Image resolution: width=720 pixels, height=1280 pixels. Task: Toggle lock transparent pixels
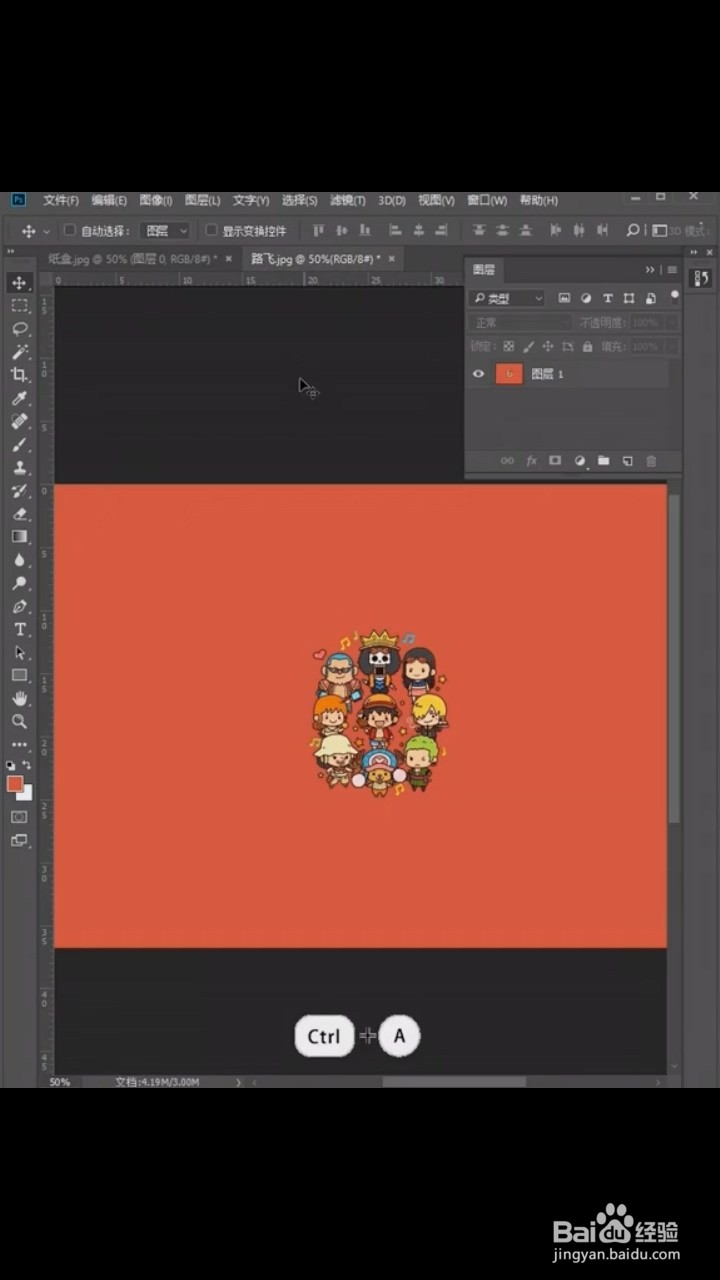tap(508, 347)
